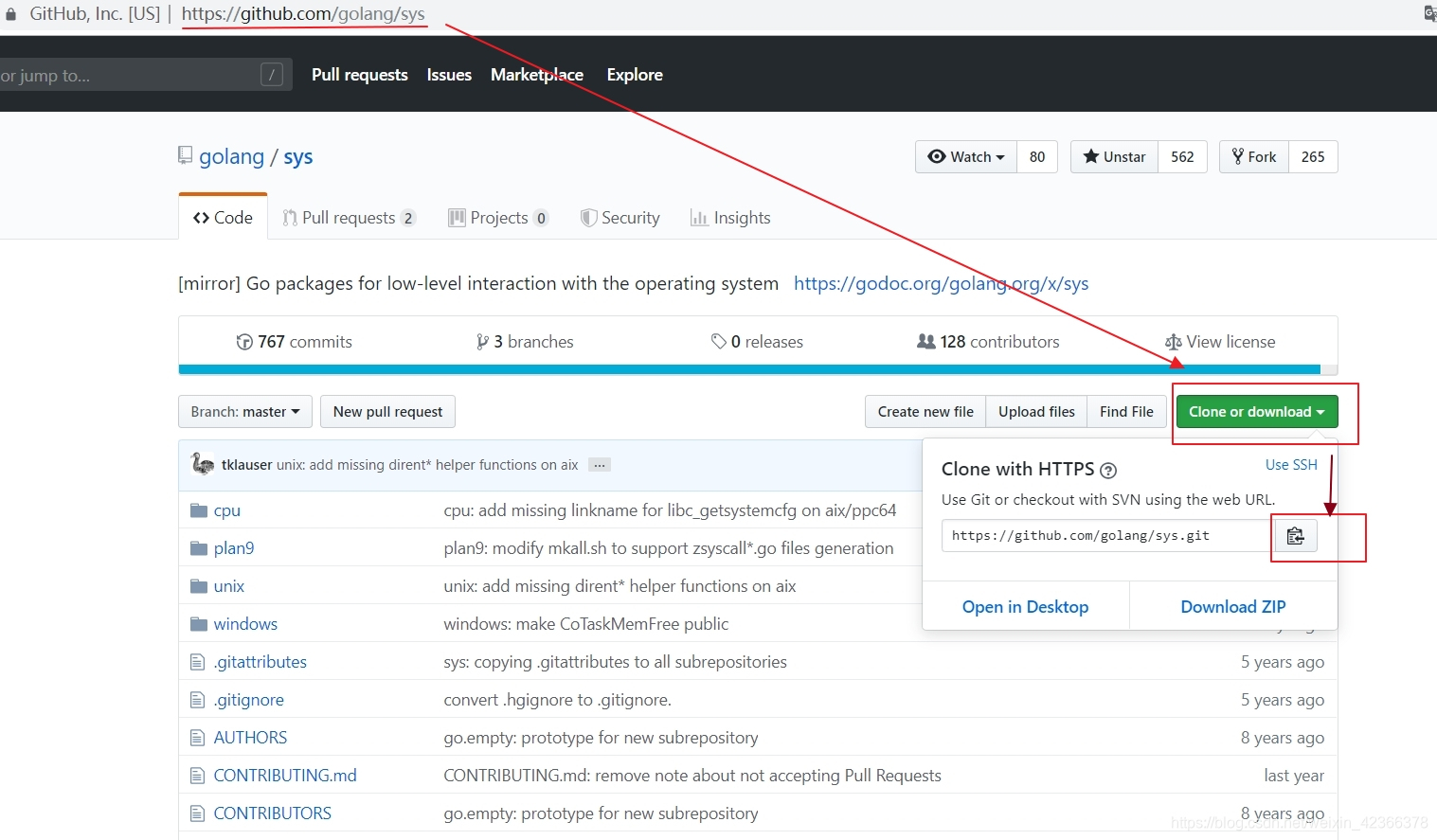
Task: Open the godoc.org/golang.org/x/sys link
Action: tap(941, 283)
